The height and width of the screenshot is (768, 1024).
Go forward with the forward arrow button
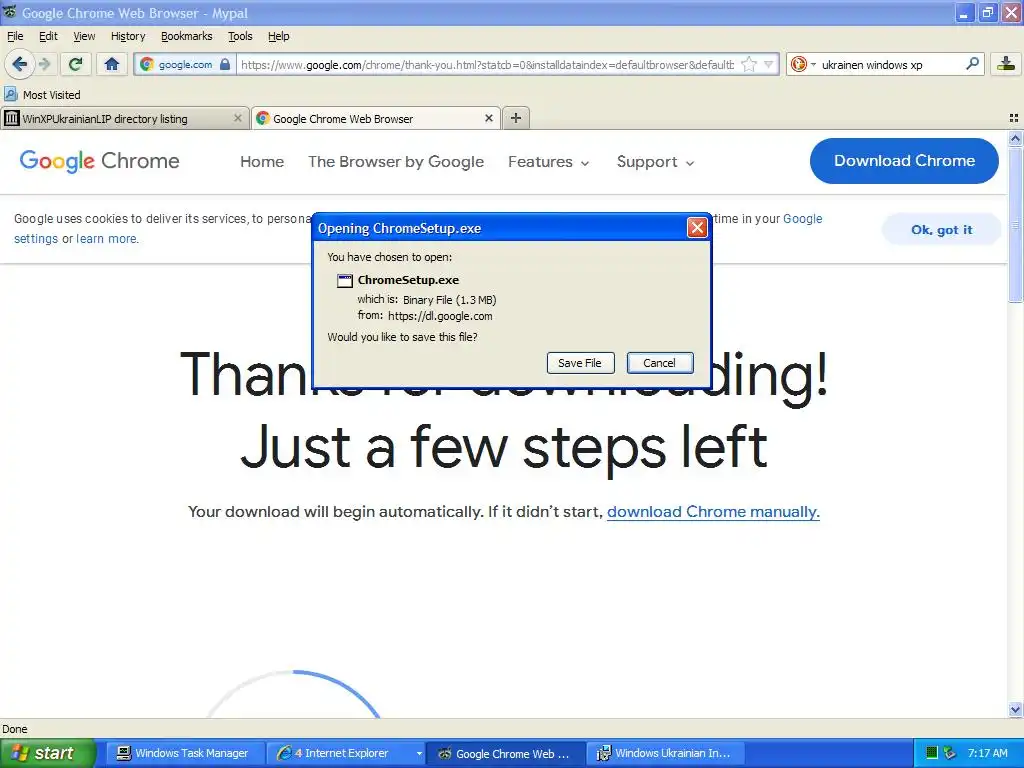(44, 64)
